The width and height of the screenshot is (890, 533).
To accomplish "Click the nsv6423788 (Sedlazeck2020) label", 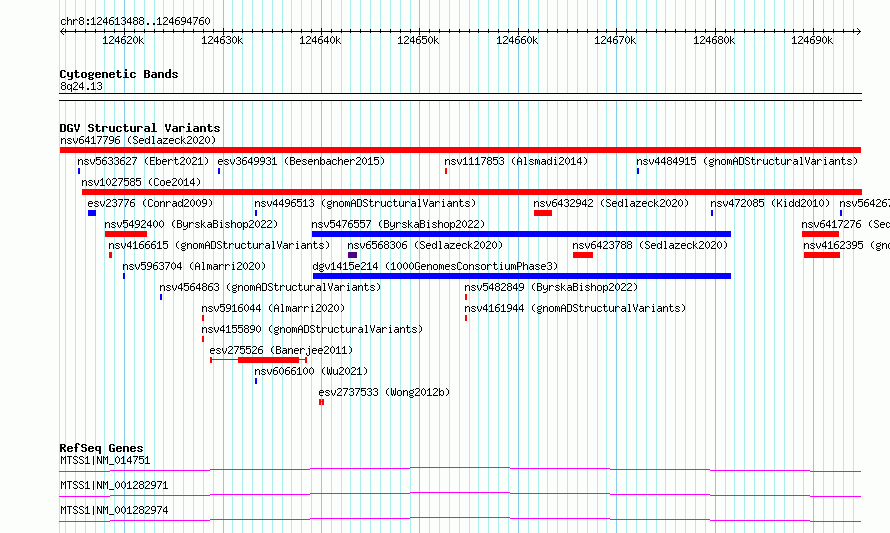I will 650,245.
